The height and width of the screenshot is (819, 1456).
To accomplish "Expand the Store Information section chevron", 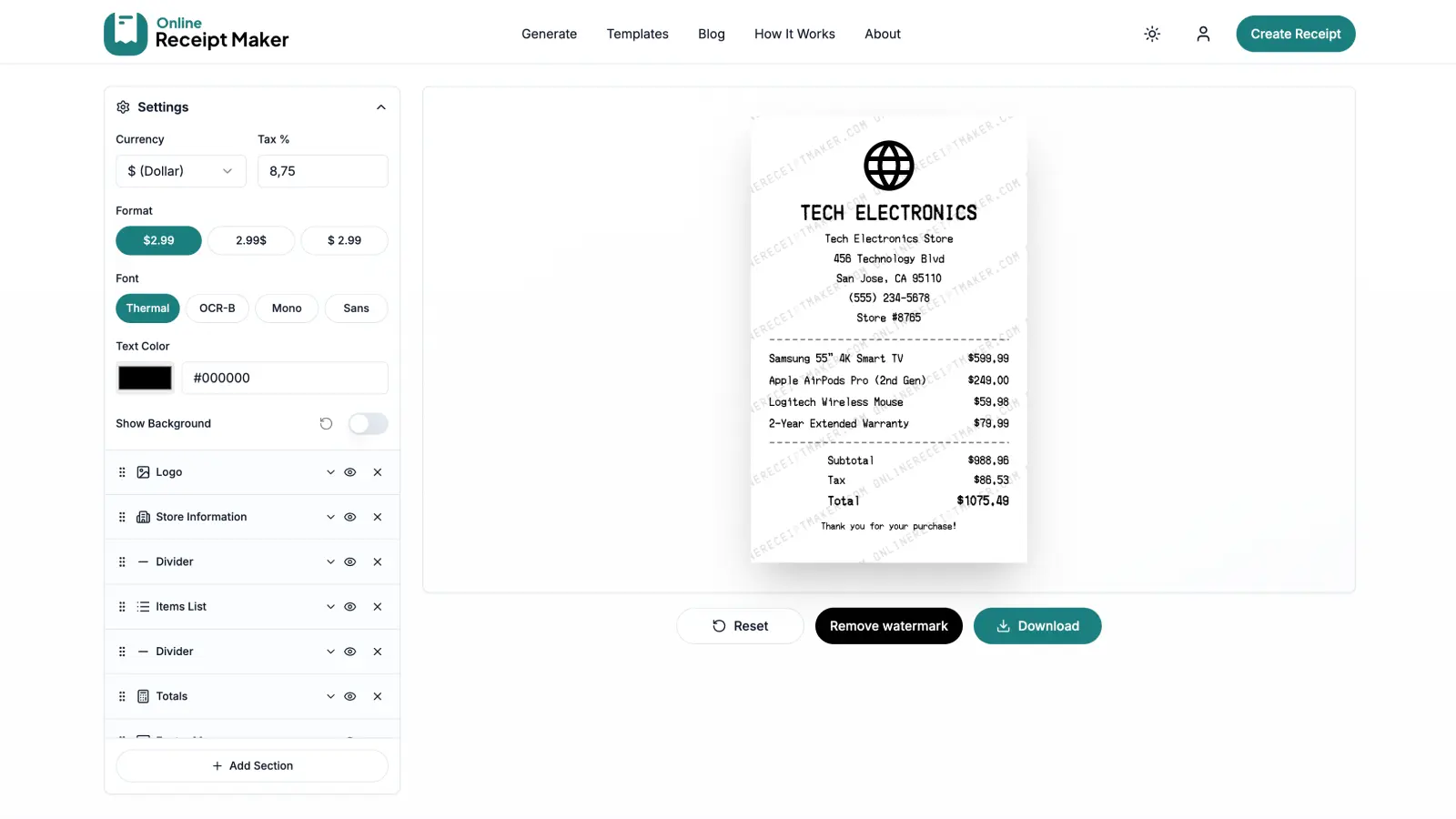I will (330, 517).
